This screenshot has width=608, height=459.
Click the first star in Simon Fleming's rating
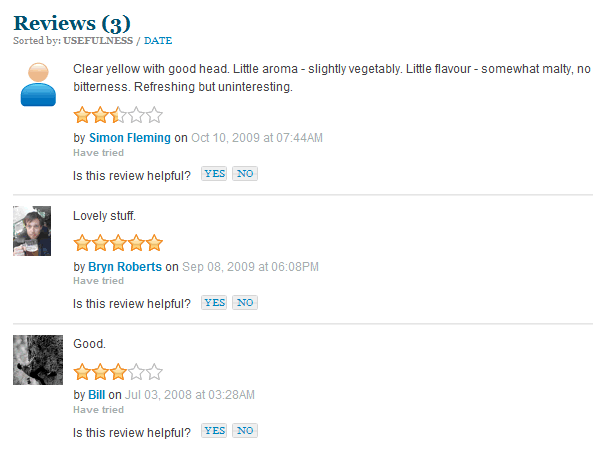(x=82, y=114)
